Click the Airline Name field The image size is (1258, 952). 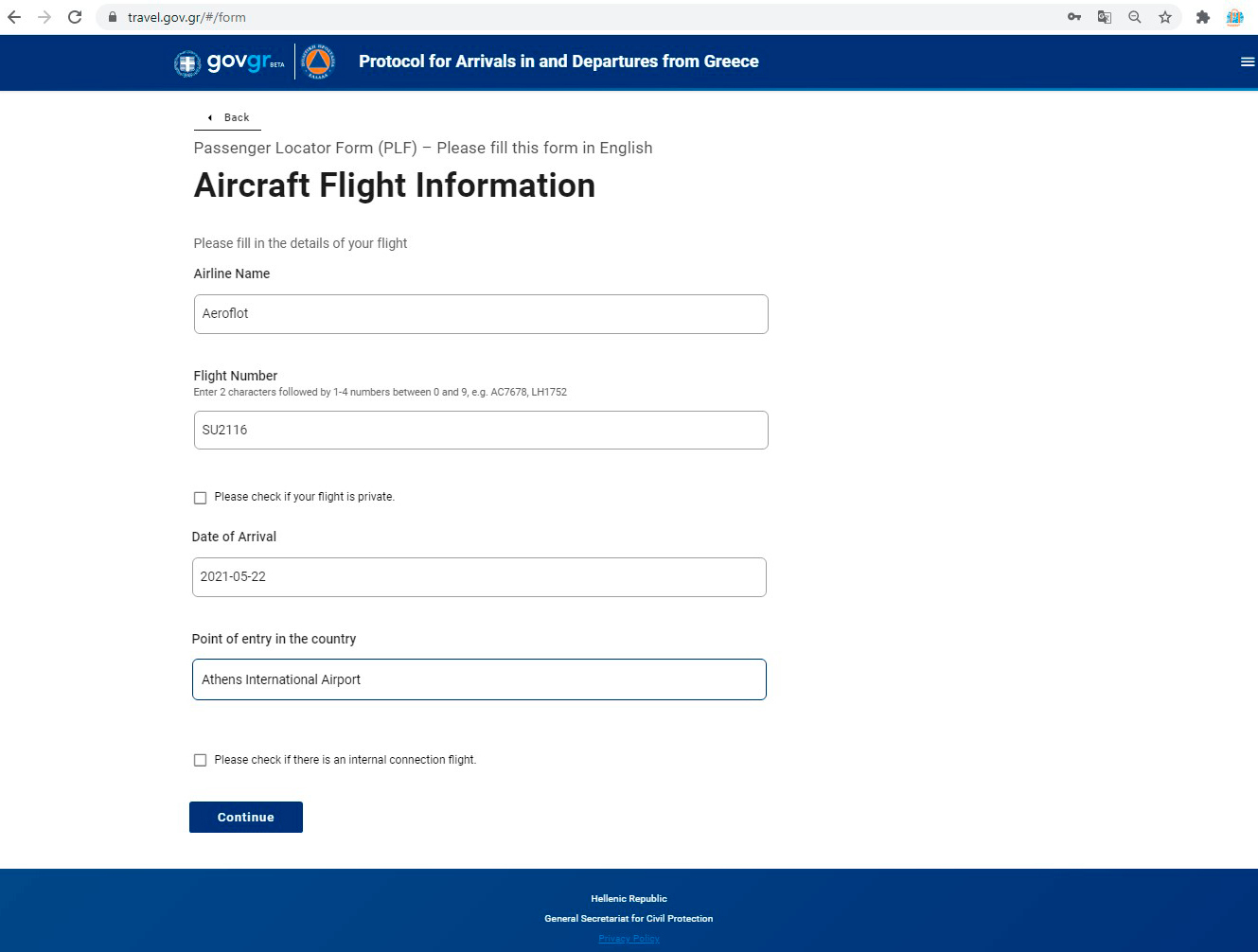point(481,314)
